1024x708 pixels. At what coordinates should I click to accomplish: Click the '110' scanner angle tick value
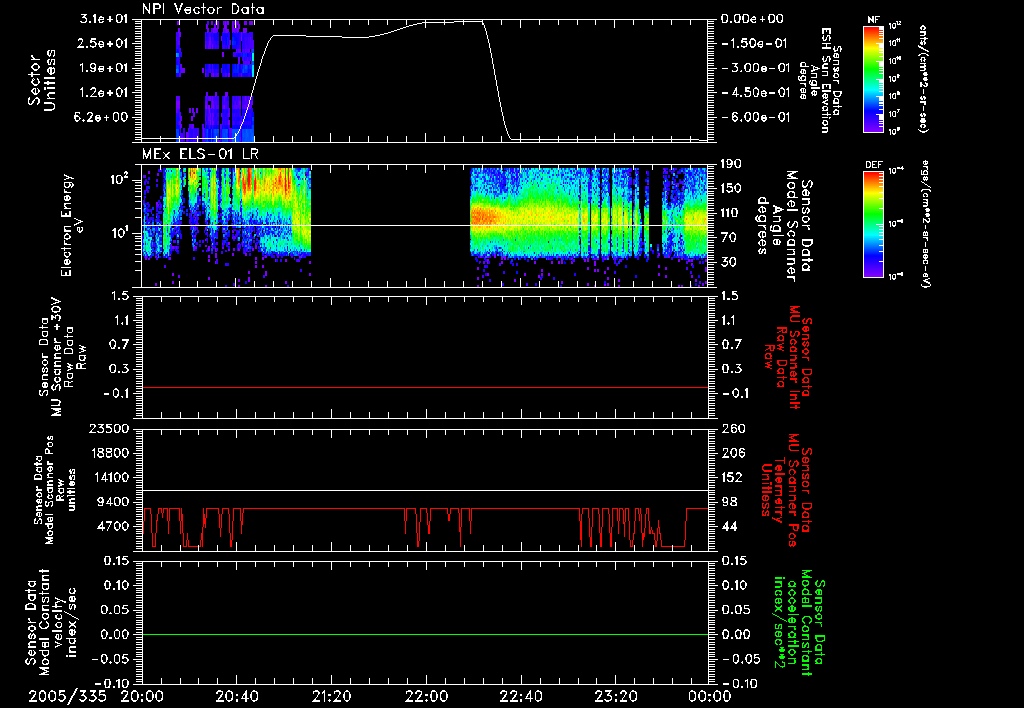[731, 213]
